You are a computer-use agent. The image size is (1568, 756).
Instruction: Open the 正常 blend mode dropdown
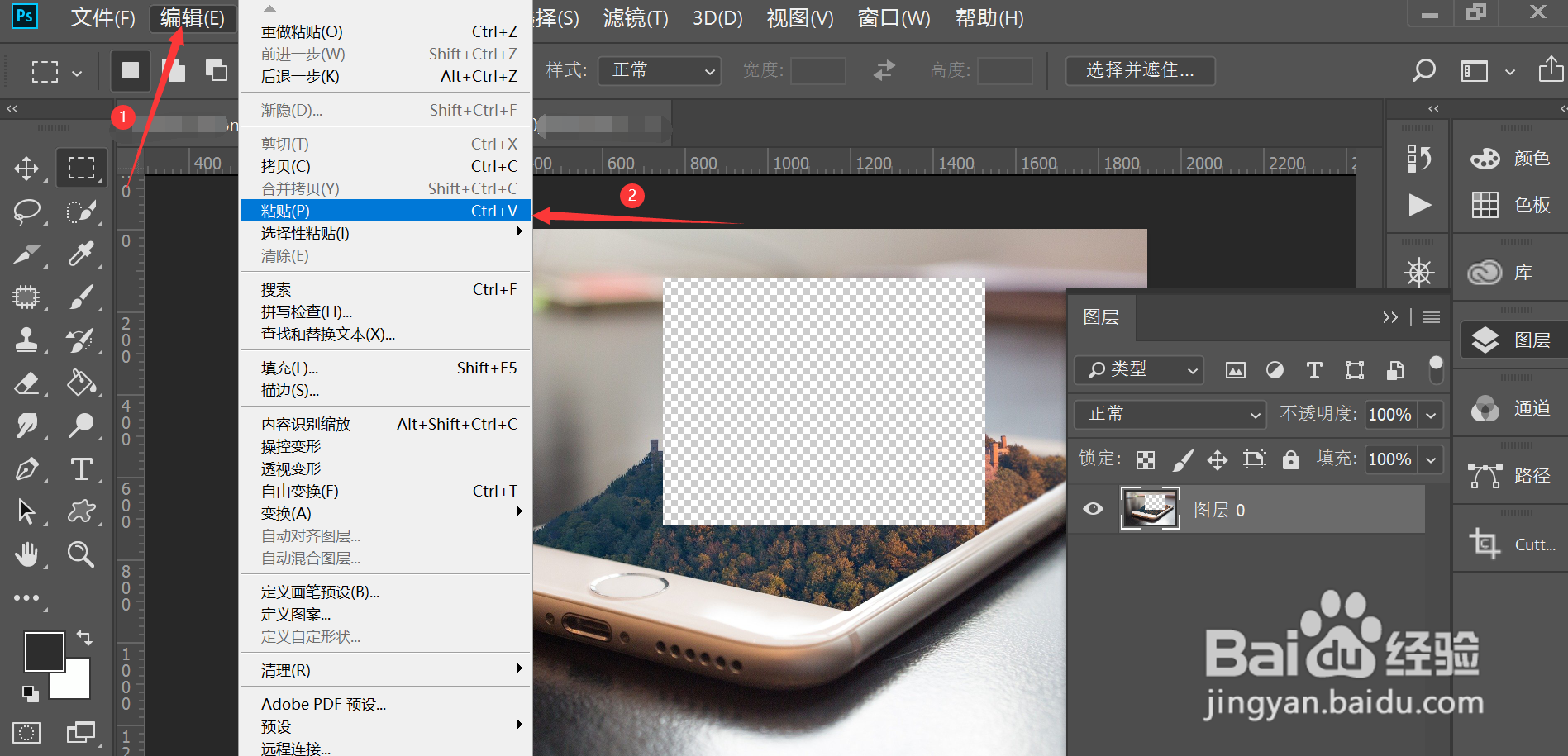click(1170, 414)
